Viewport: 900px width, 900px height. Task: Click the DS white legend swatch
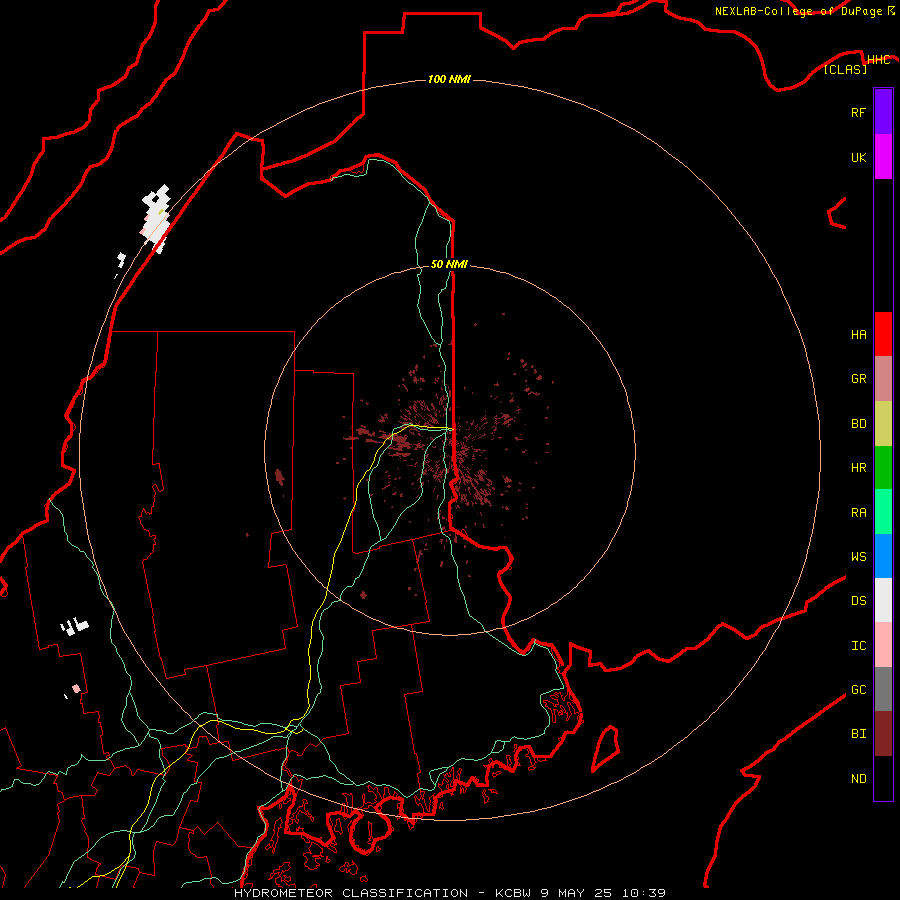coord(883,600)
